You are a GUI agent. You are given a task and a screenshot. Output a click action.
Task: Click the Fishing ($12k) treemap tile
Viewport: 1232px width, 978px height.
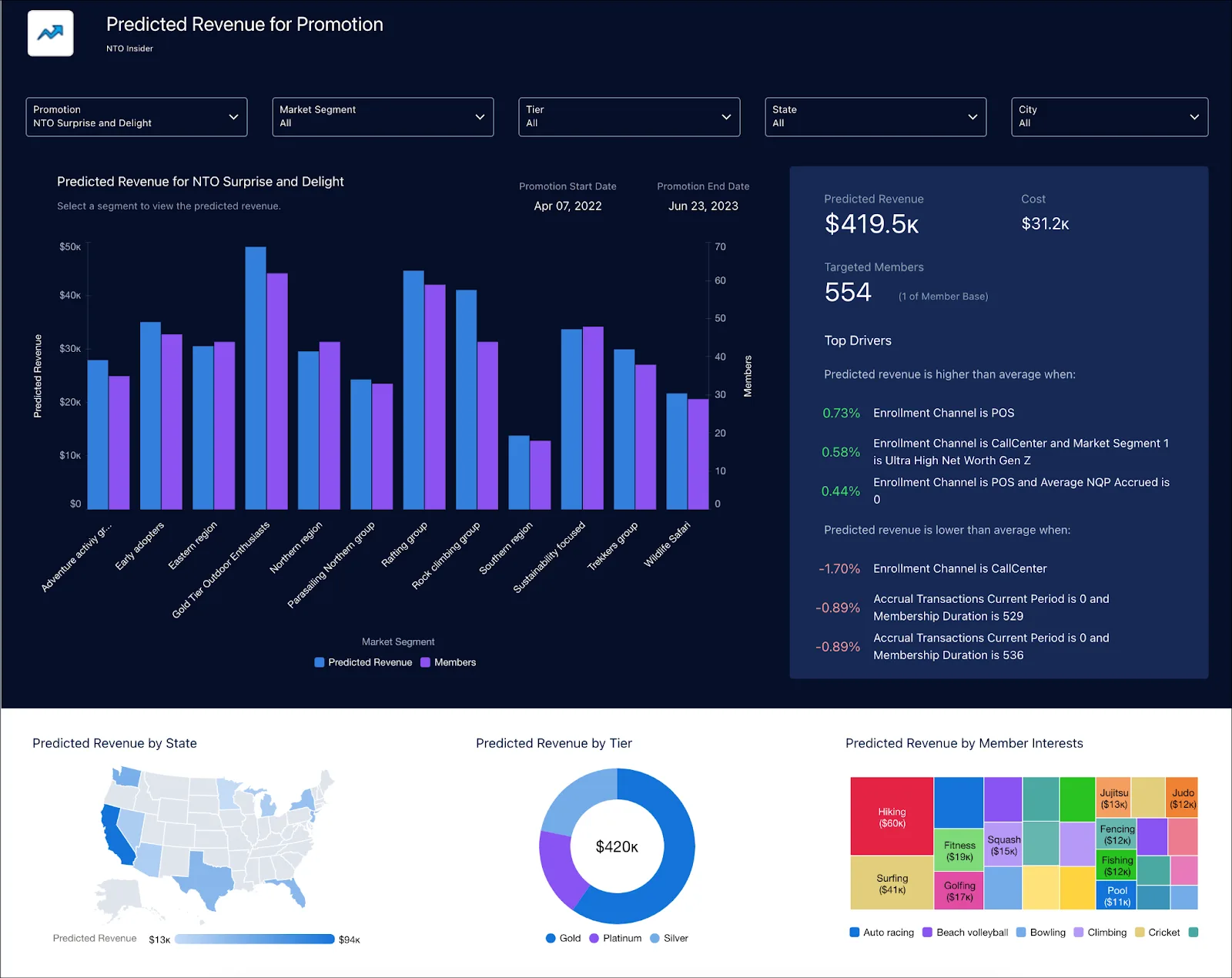[1116, 865]
